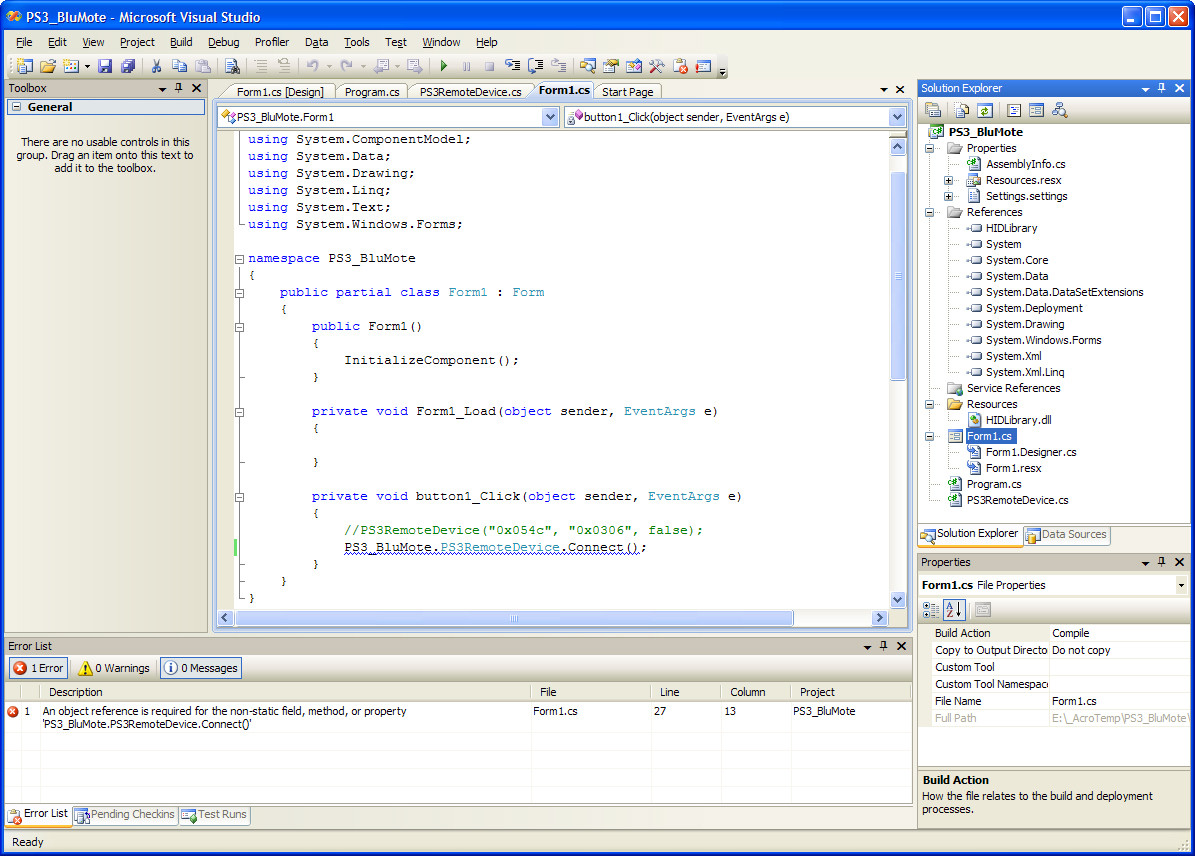Collapse the namespace PS3_BluMote code region

pyautogui.click(x=239, y=259)
